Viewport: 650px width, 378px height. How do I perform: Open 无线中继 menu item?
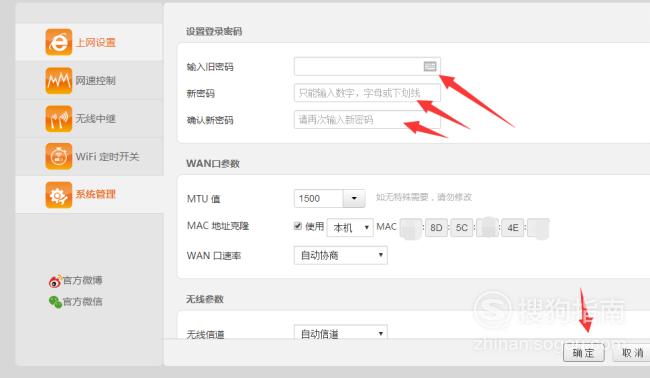tap(89, 119)
